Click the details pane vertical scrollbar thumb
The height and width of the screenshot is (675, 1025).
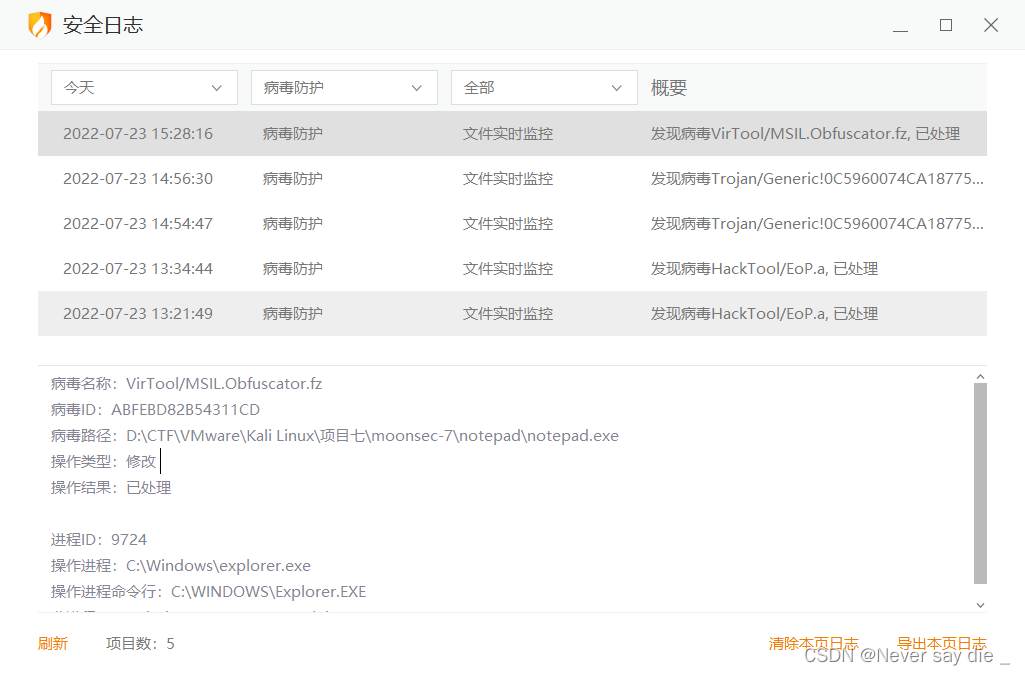980,484
